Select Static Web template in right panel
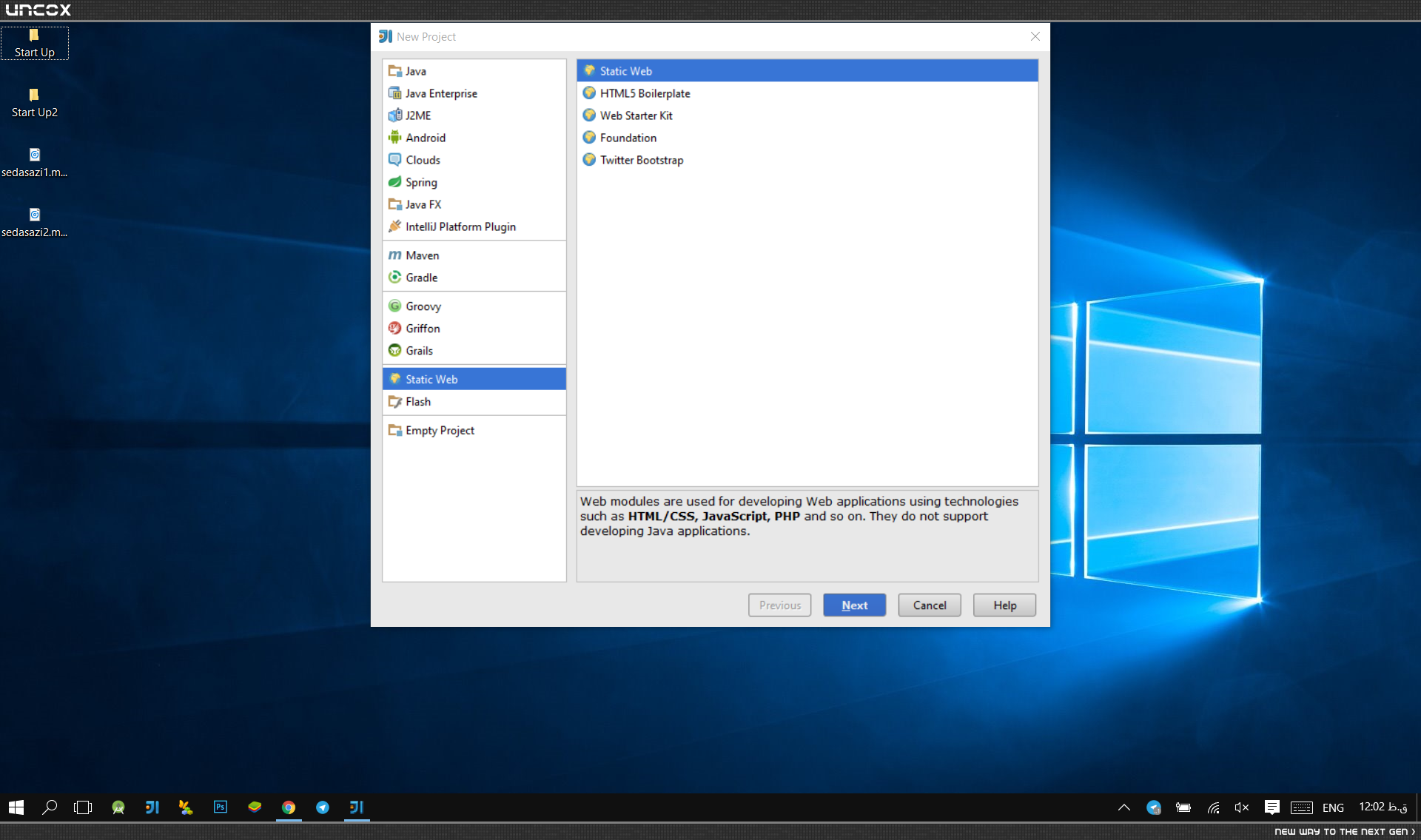This screenshot has height=840, width=1421. point(807,71)
